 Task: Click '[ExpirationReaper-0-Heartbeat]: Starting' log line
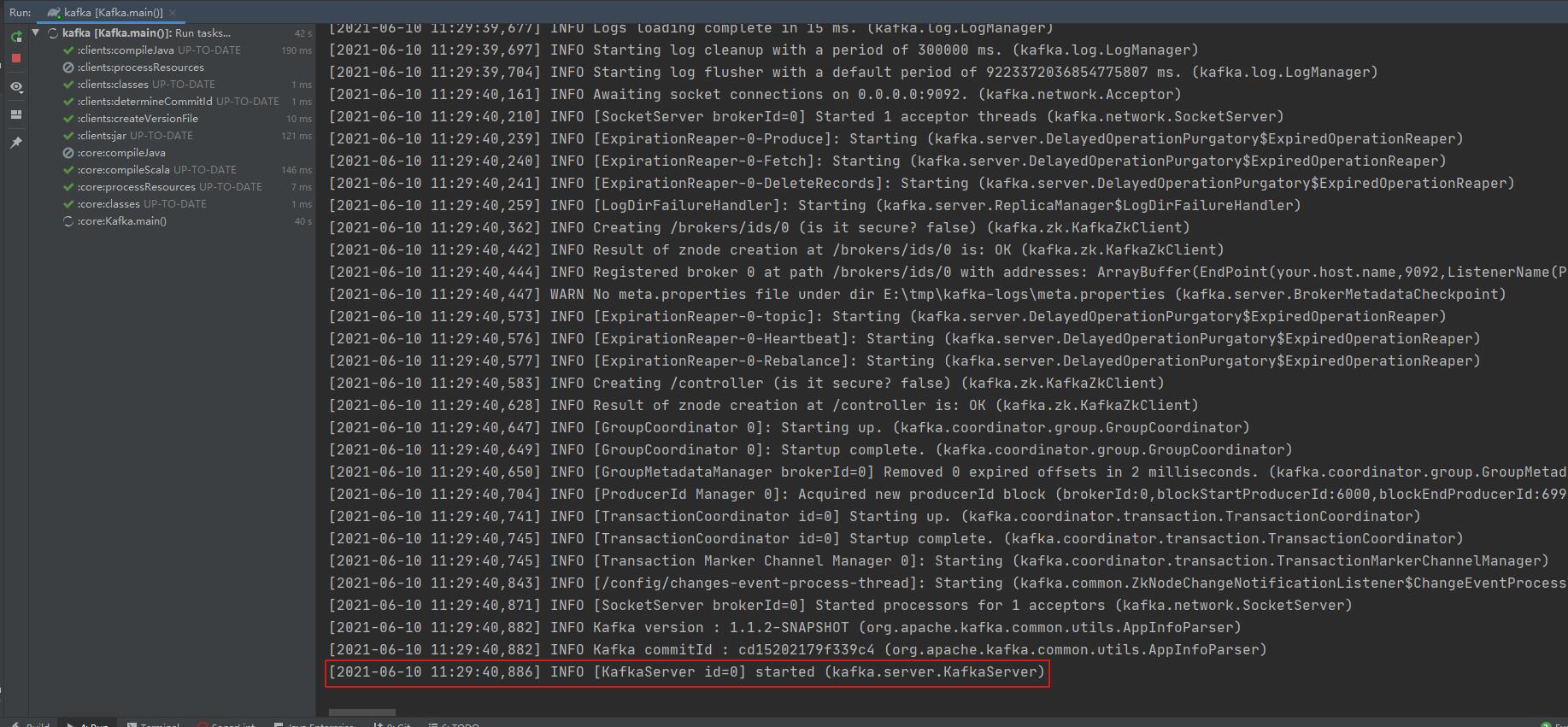point(905,339)
